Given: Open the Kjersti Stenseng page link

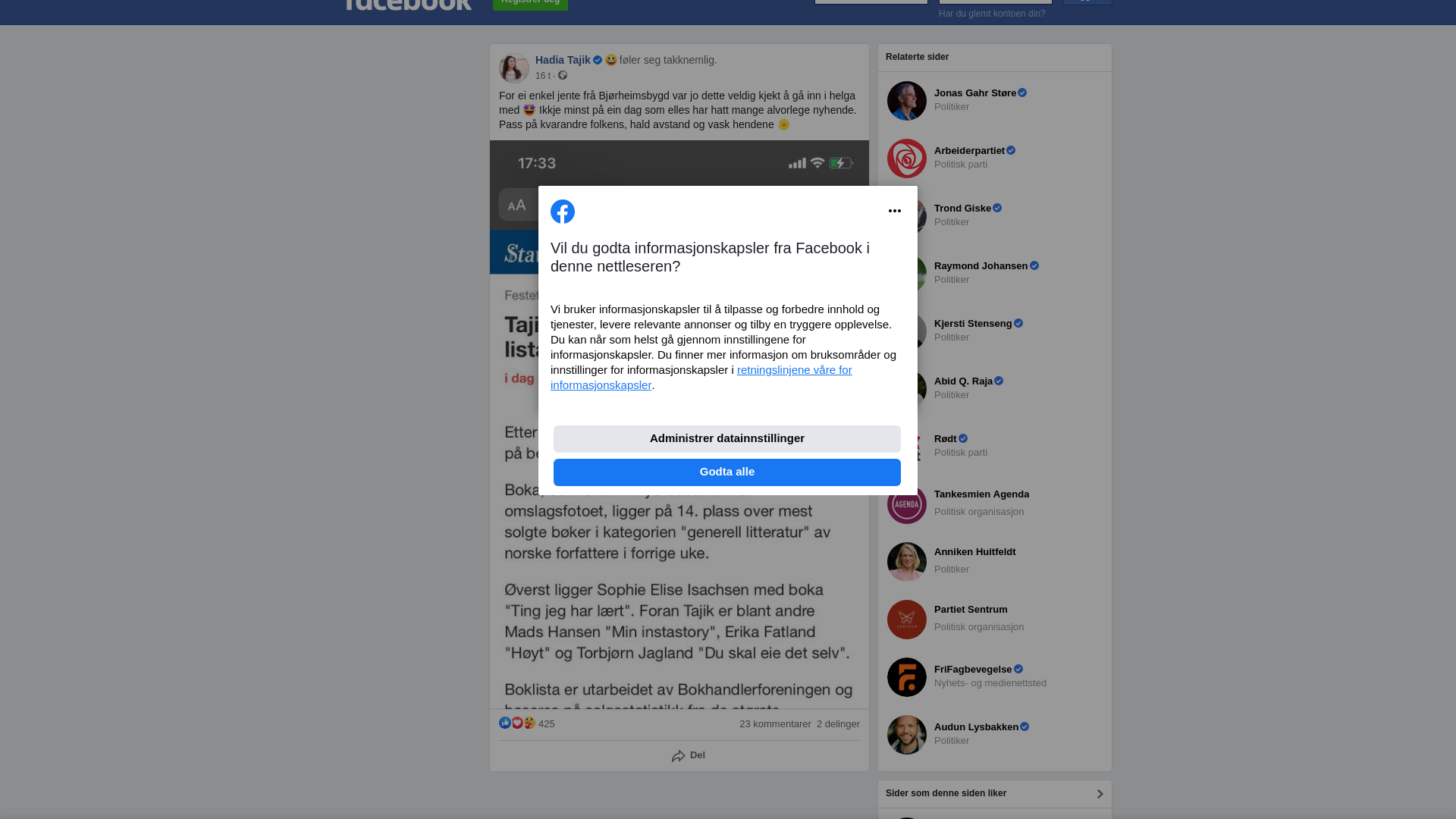Looking at the screenshot, I should pos(973,324).
